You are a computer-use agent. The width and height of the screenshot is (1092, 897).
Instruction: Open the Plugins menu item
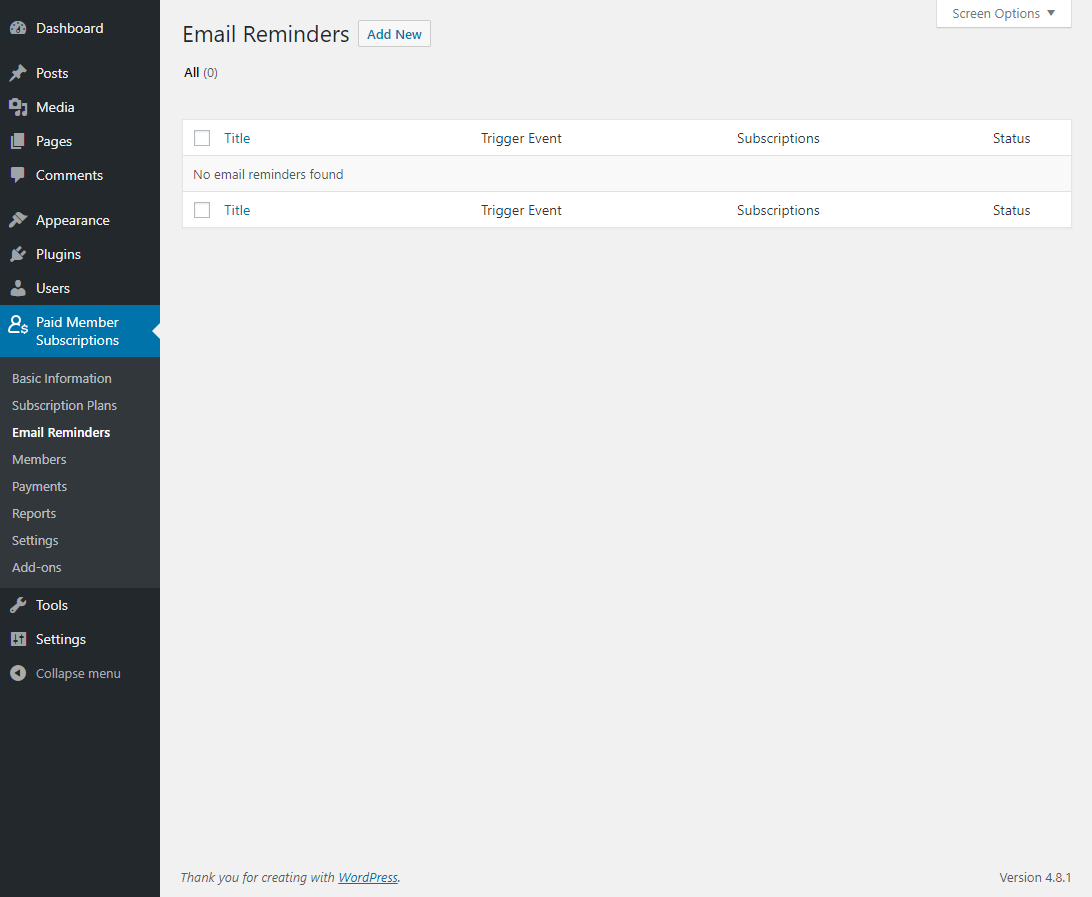tap(58, 254)
